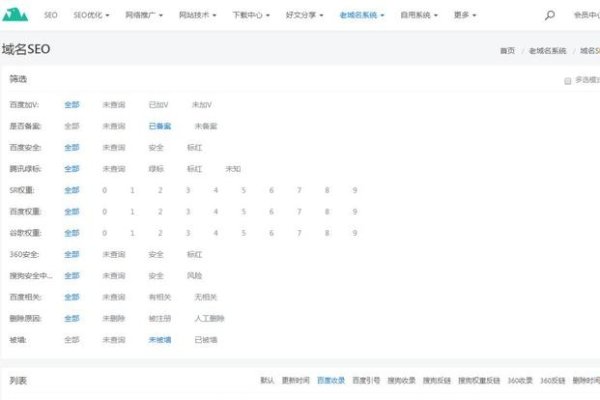
Task: Select 全部 in the 百度权重 row
Action: (72, 212)
